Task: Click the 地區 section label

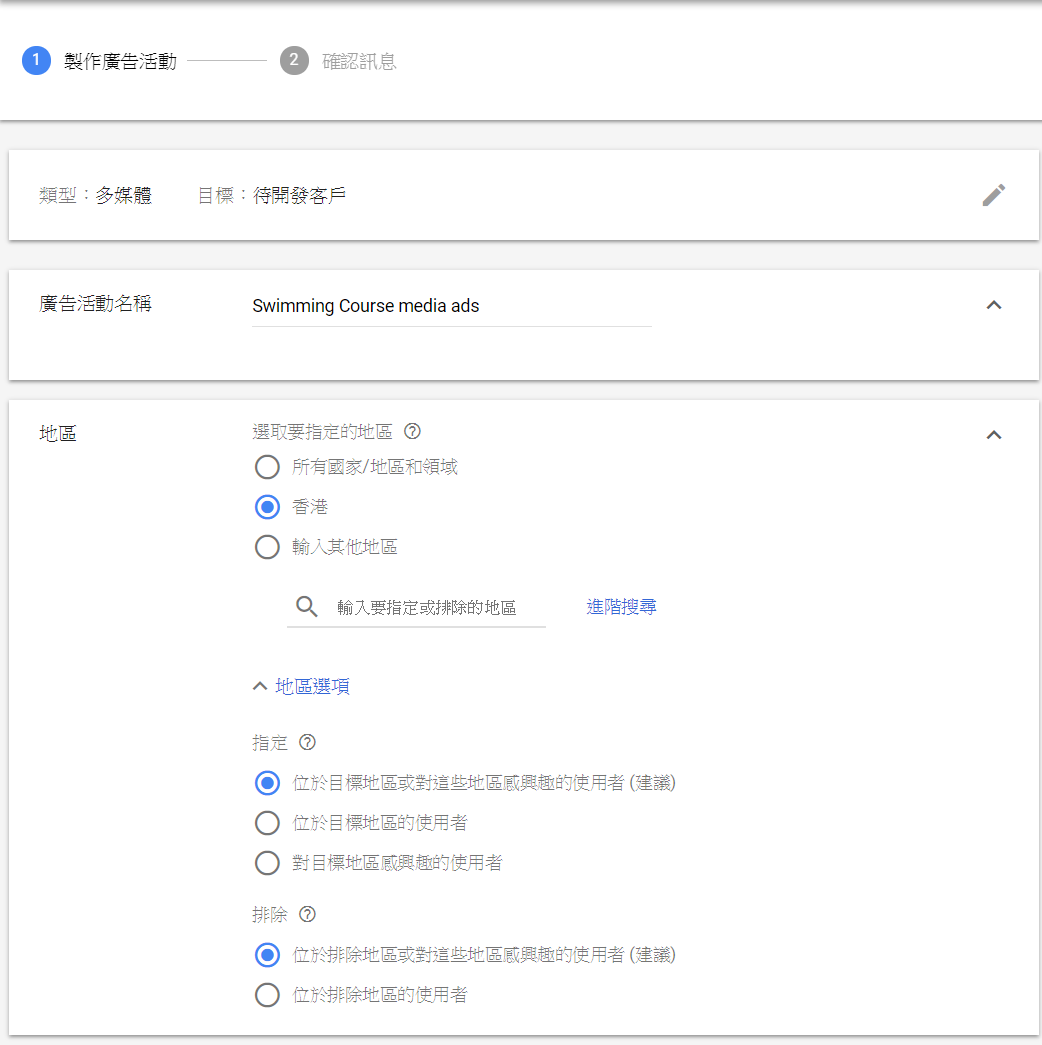Action: pyautogui.click(x=58, y=434)
